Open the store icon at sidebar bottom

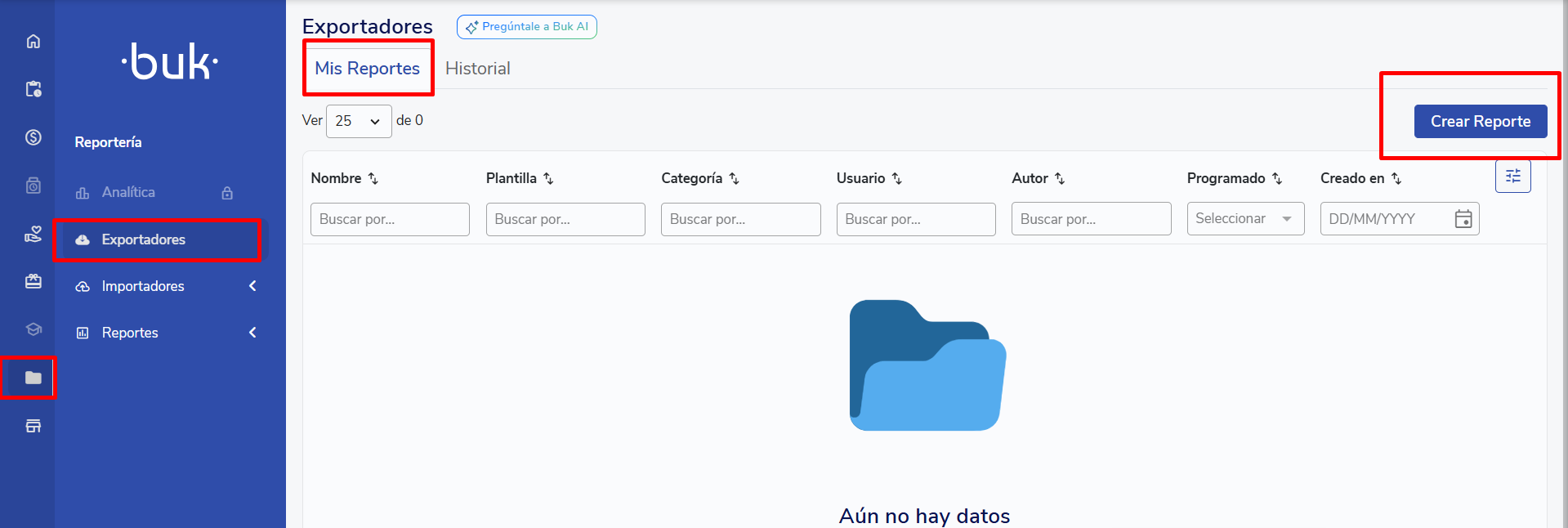(33, 426)
